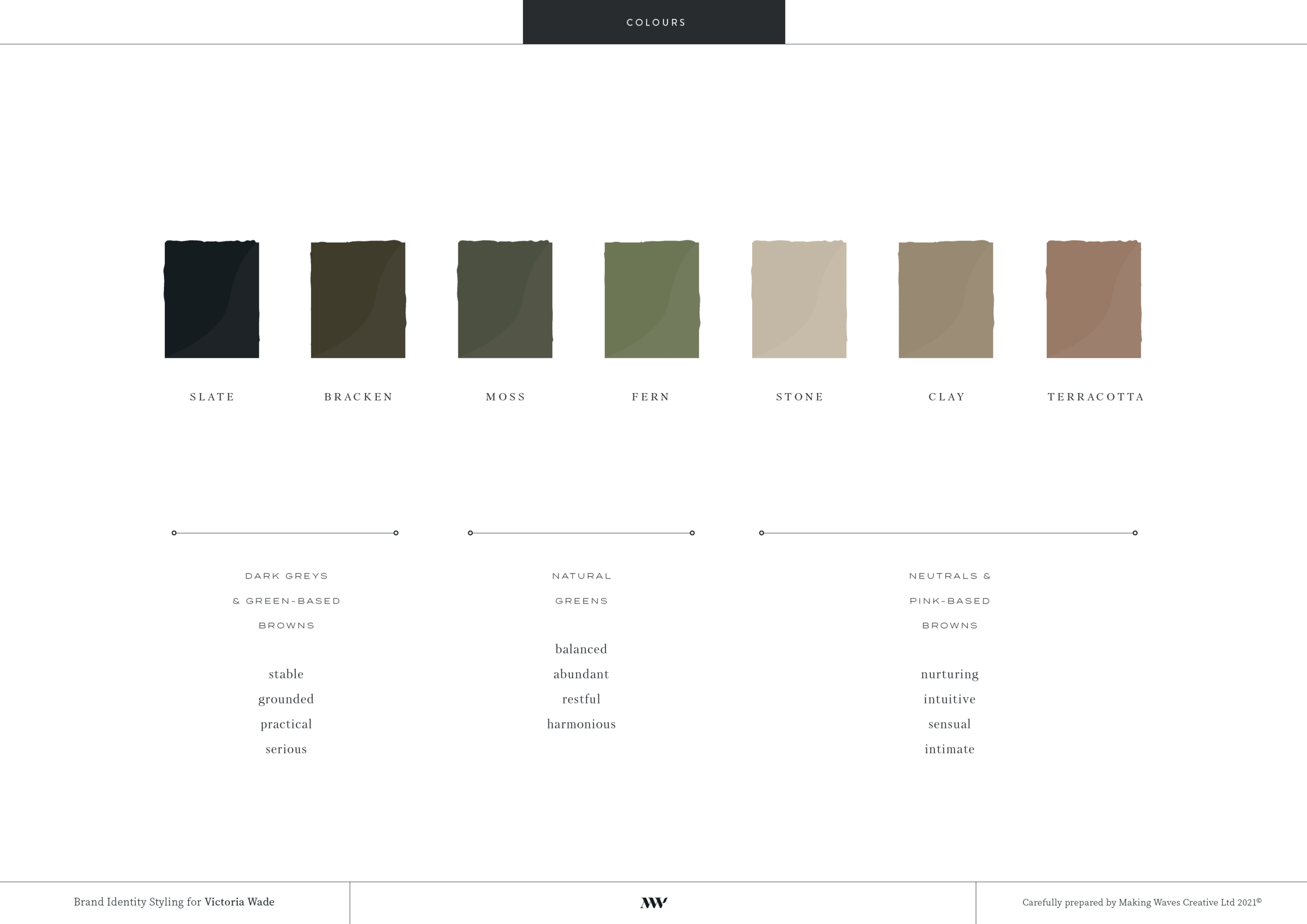Open the COLOURS section header
The image size is (1307, 924).
click(x=655, y=21)
